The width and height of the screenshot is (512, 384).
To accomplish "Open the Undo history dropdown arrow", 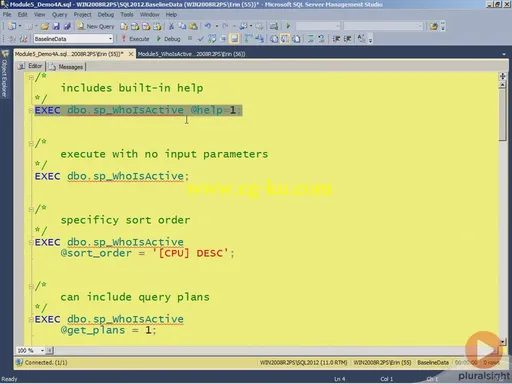I will 217,26.
